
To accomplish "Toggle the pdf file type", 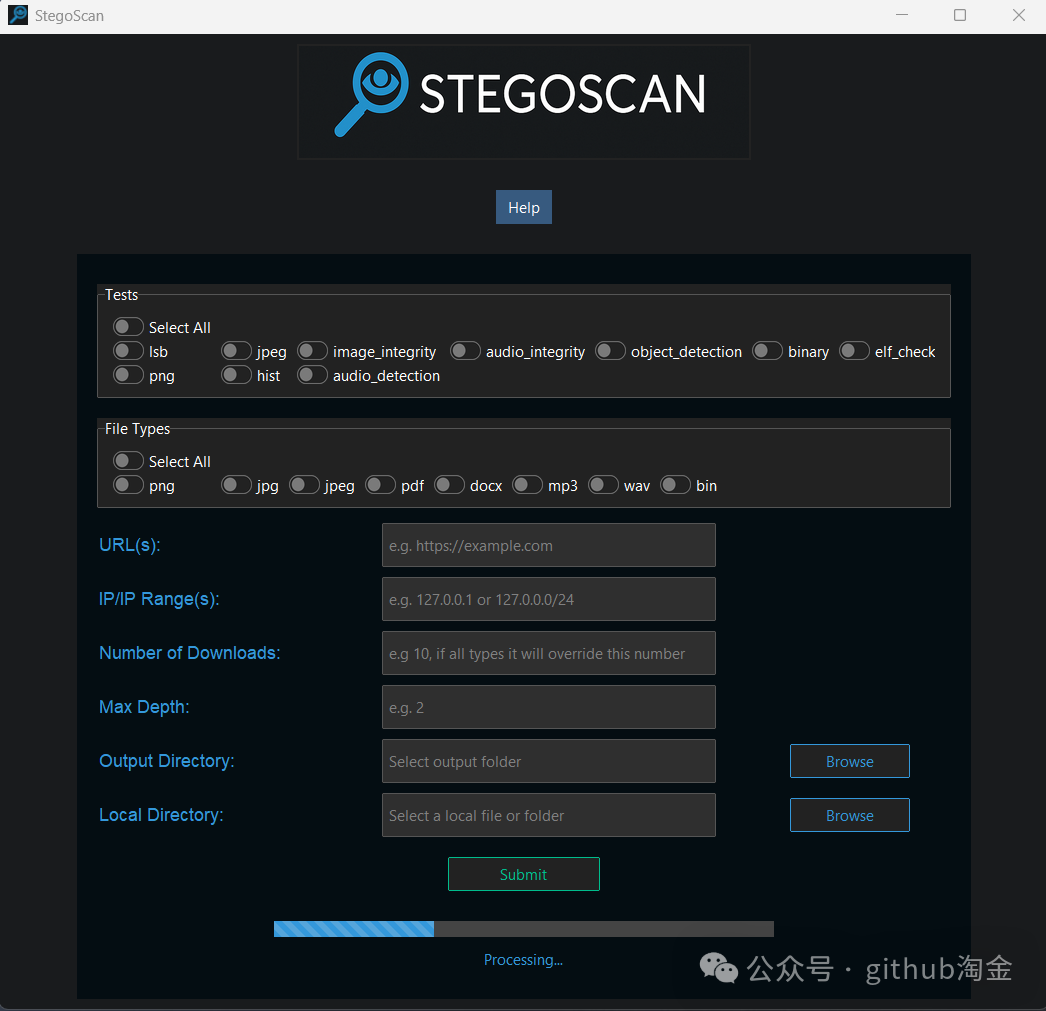I will (x=380, y=484).
